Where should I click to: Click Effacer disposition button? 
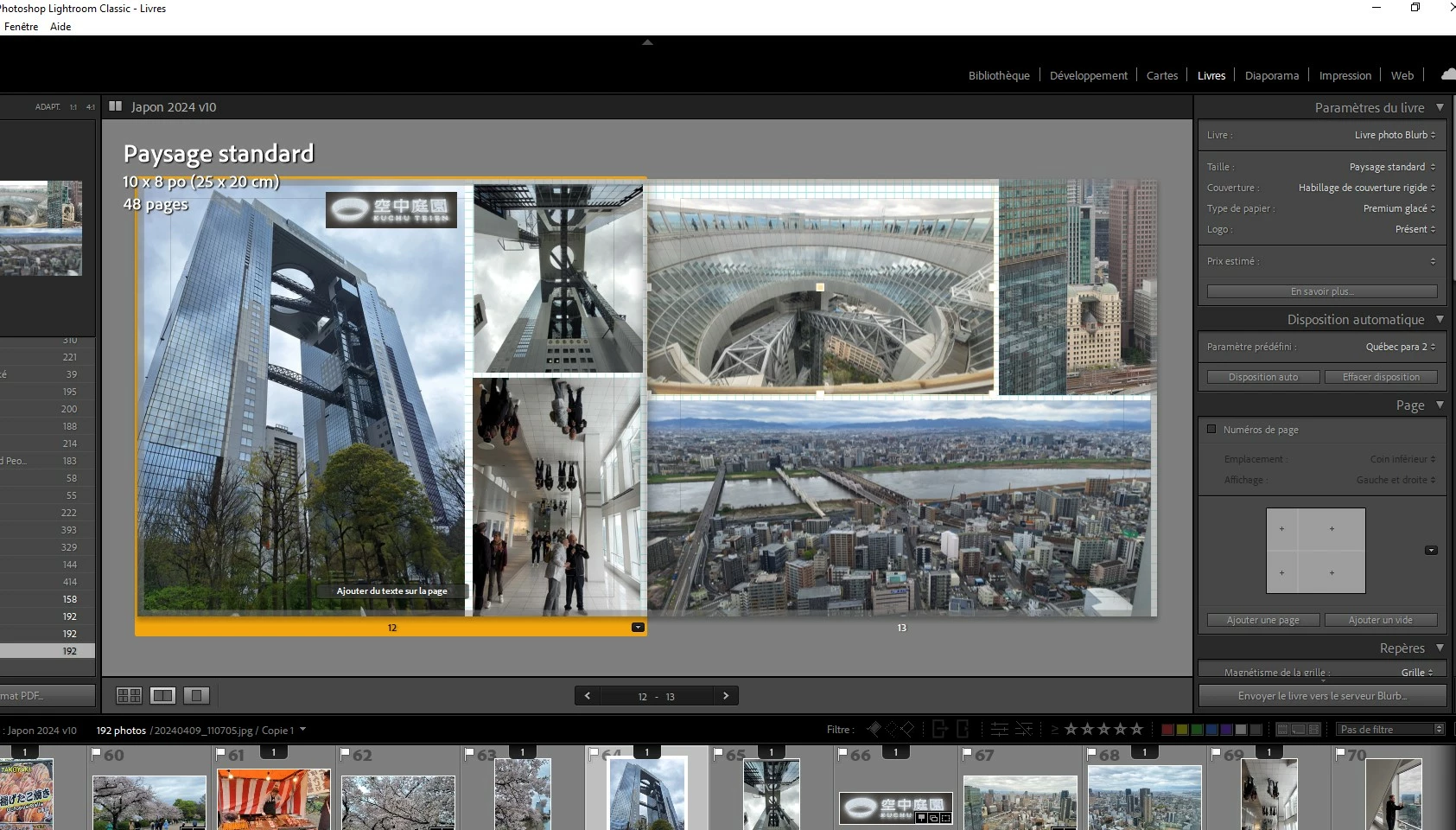(1381, 377)
